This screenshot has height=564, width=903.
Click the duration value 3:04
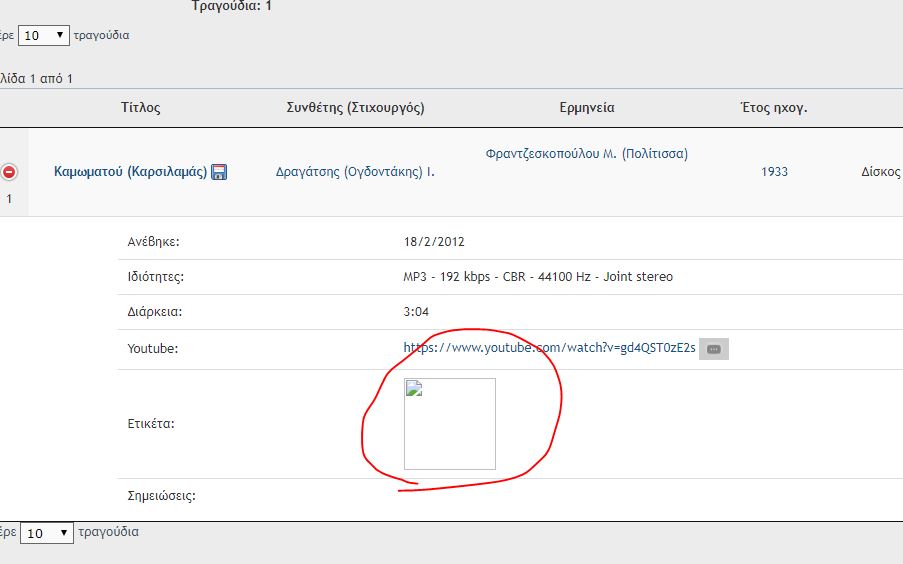(417, 312)
